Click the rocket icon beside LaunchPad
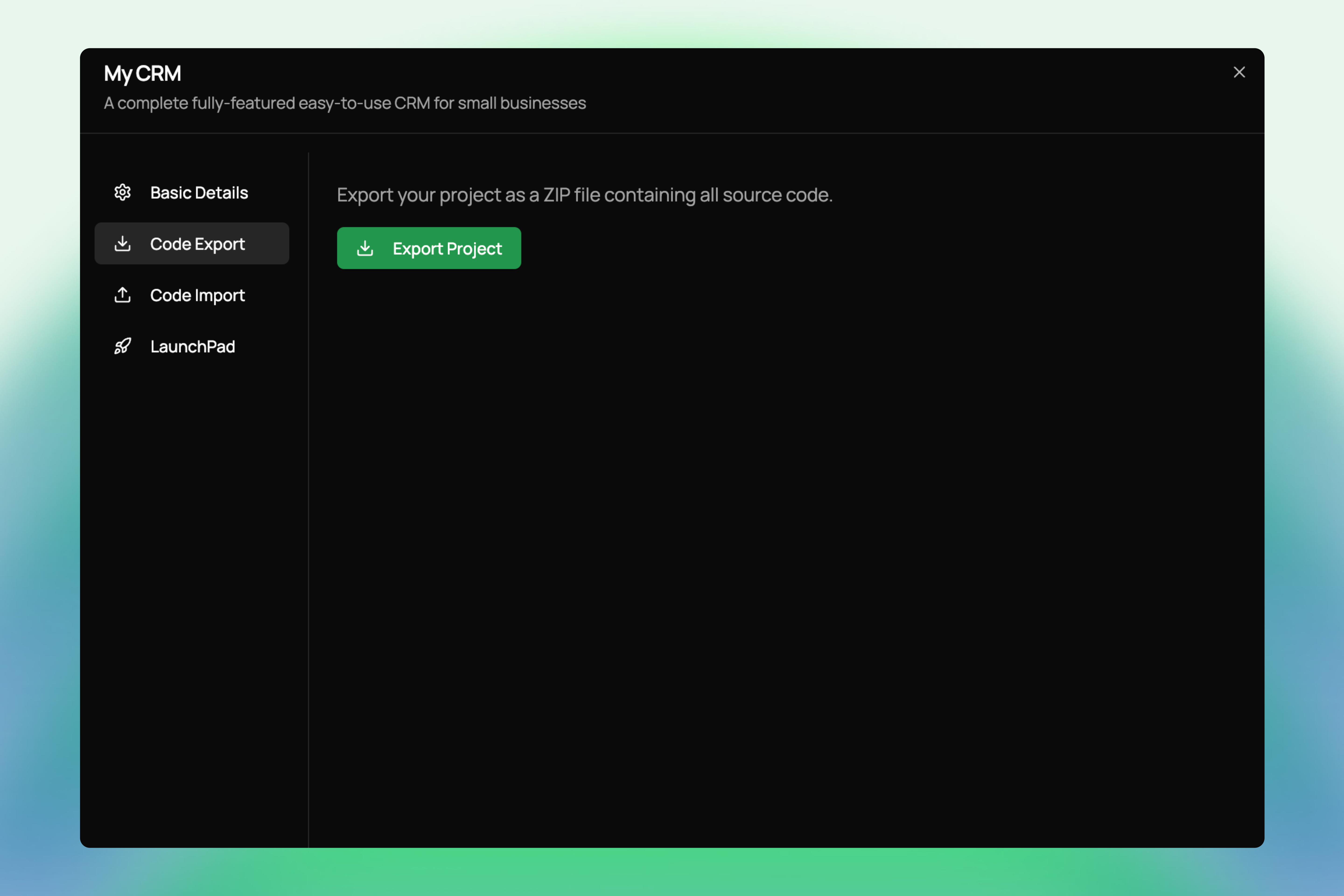The height and width of the screenshot is (896, 1344). [x=122, y=346]
